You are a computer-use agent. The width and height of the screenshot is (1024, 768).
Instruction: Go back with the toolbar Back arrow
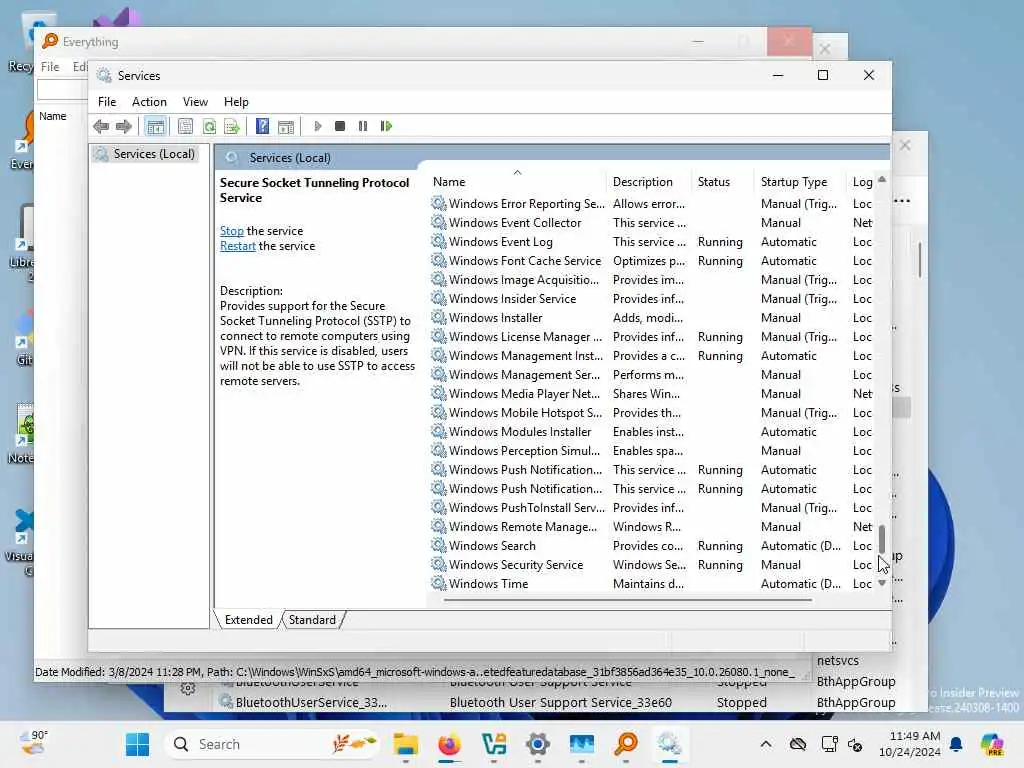click(x=101, y=126)
